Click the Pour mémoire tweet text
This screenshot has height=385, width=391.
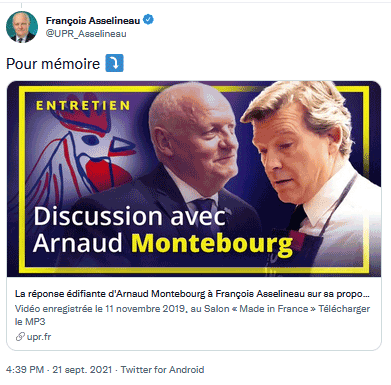53,64
